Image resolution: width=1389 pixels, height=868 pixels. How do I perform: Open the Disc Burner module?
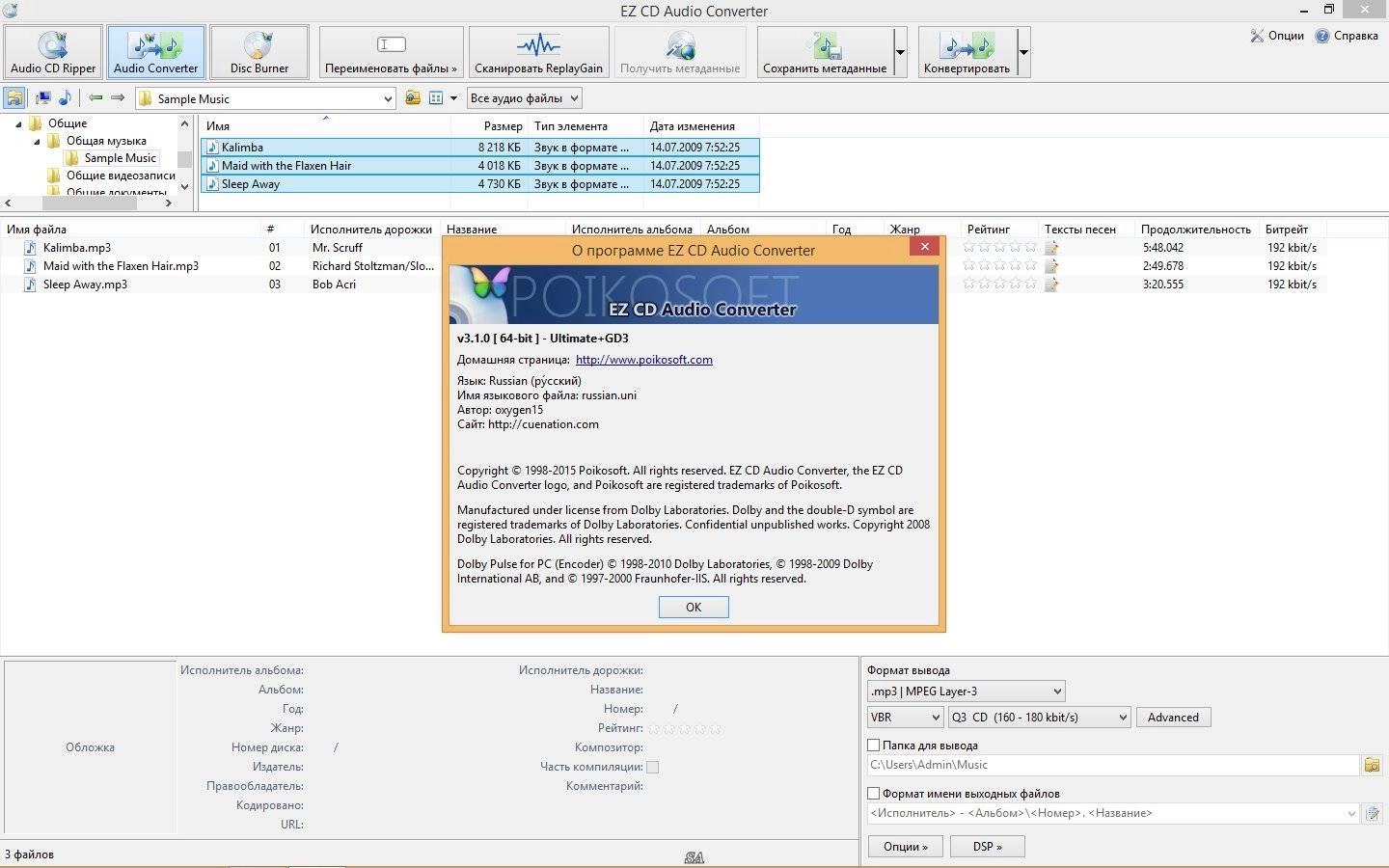pos(259,52)
